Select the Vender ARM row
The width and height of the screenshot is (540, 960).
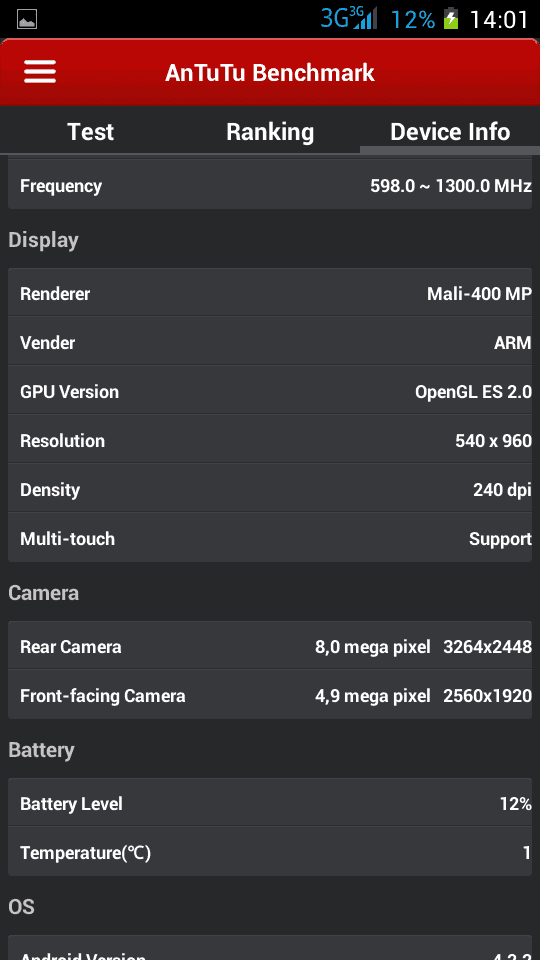point(270,342)
